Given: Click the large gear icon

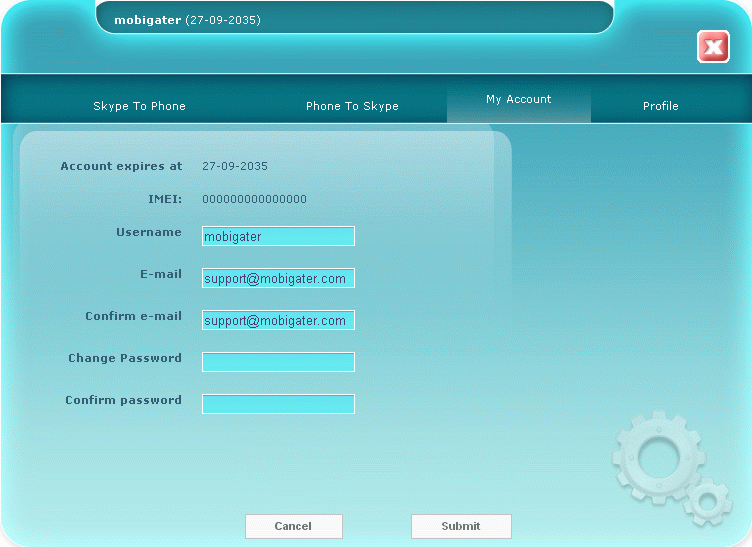Looking at the screenshot, I should click(658, 458).
